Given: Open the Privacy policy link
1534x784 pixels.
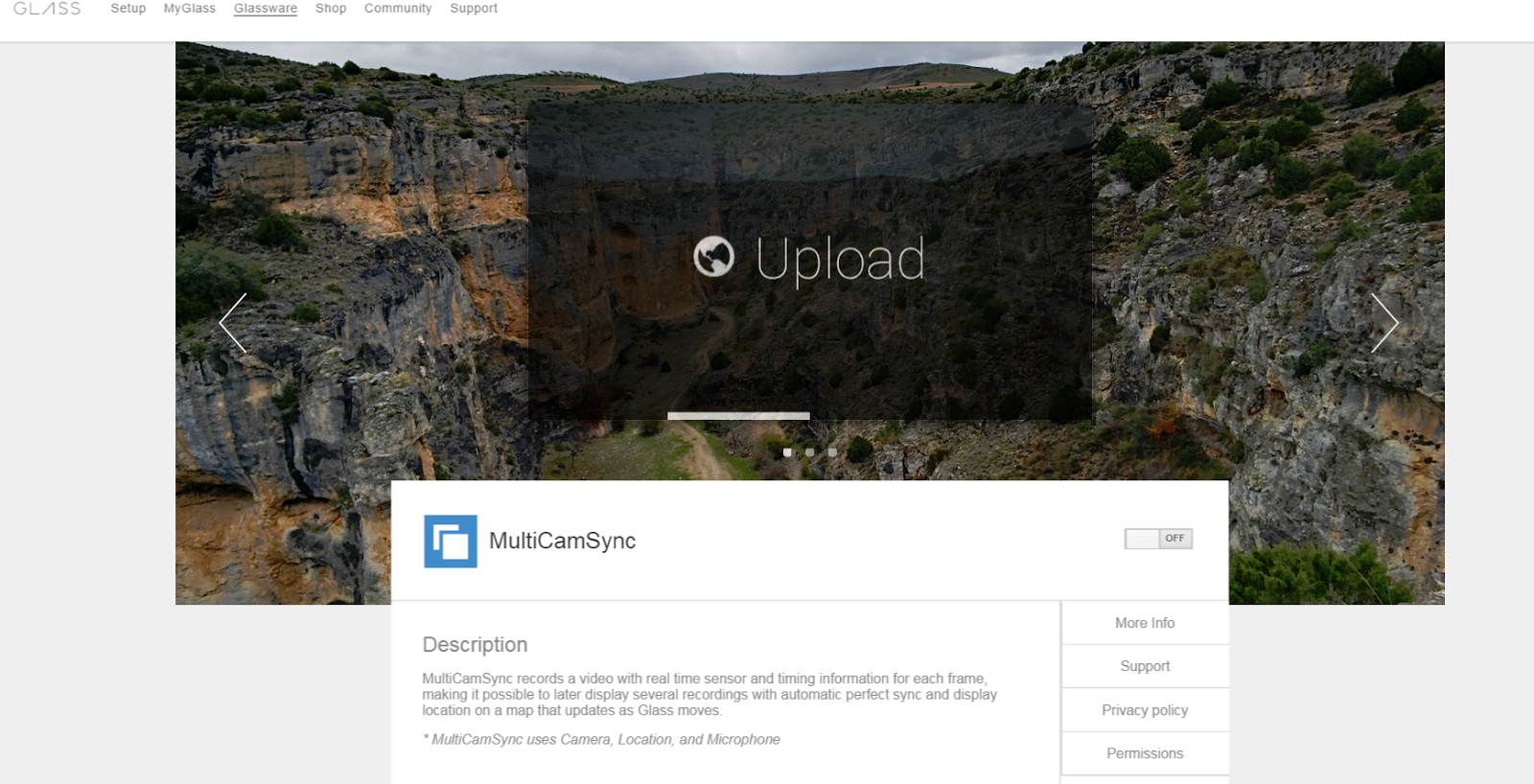Looking at the screenshot, I should coord(1145,710).
